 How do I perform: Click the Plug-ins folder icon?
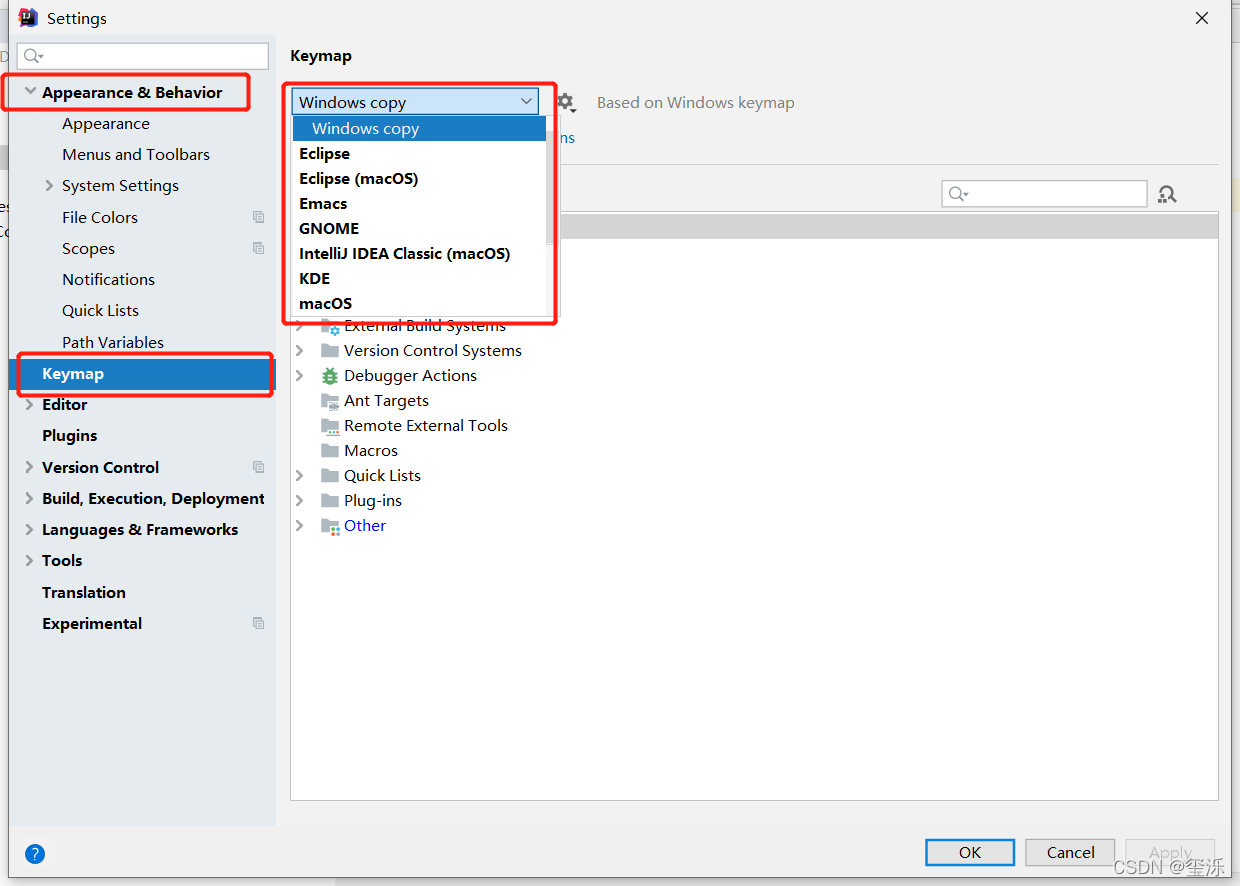[x=330, y=501]
